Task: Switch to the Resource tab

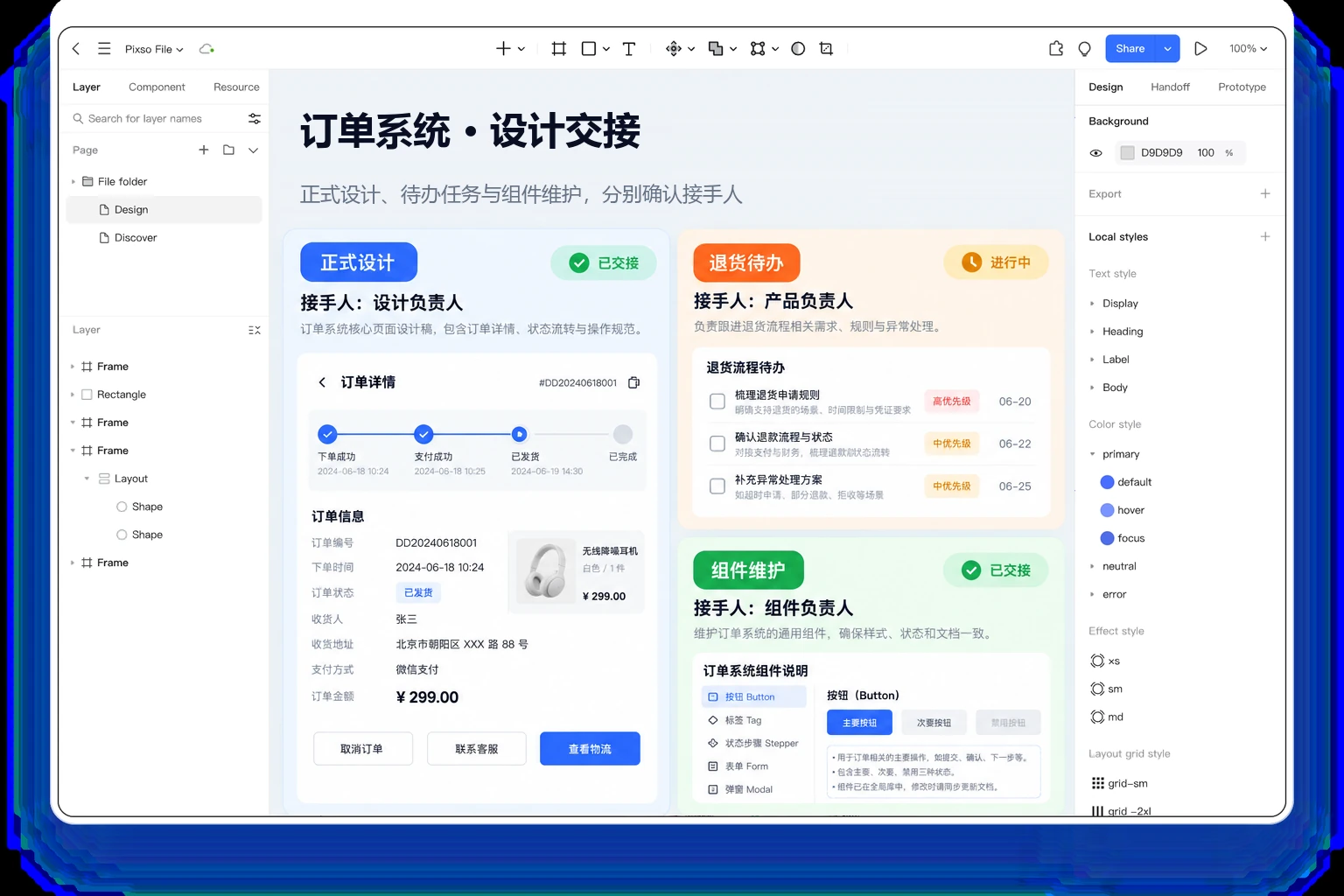Action: pyautogui.click(x=236, y=87)
